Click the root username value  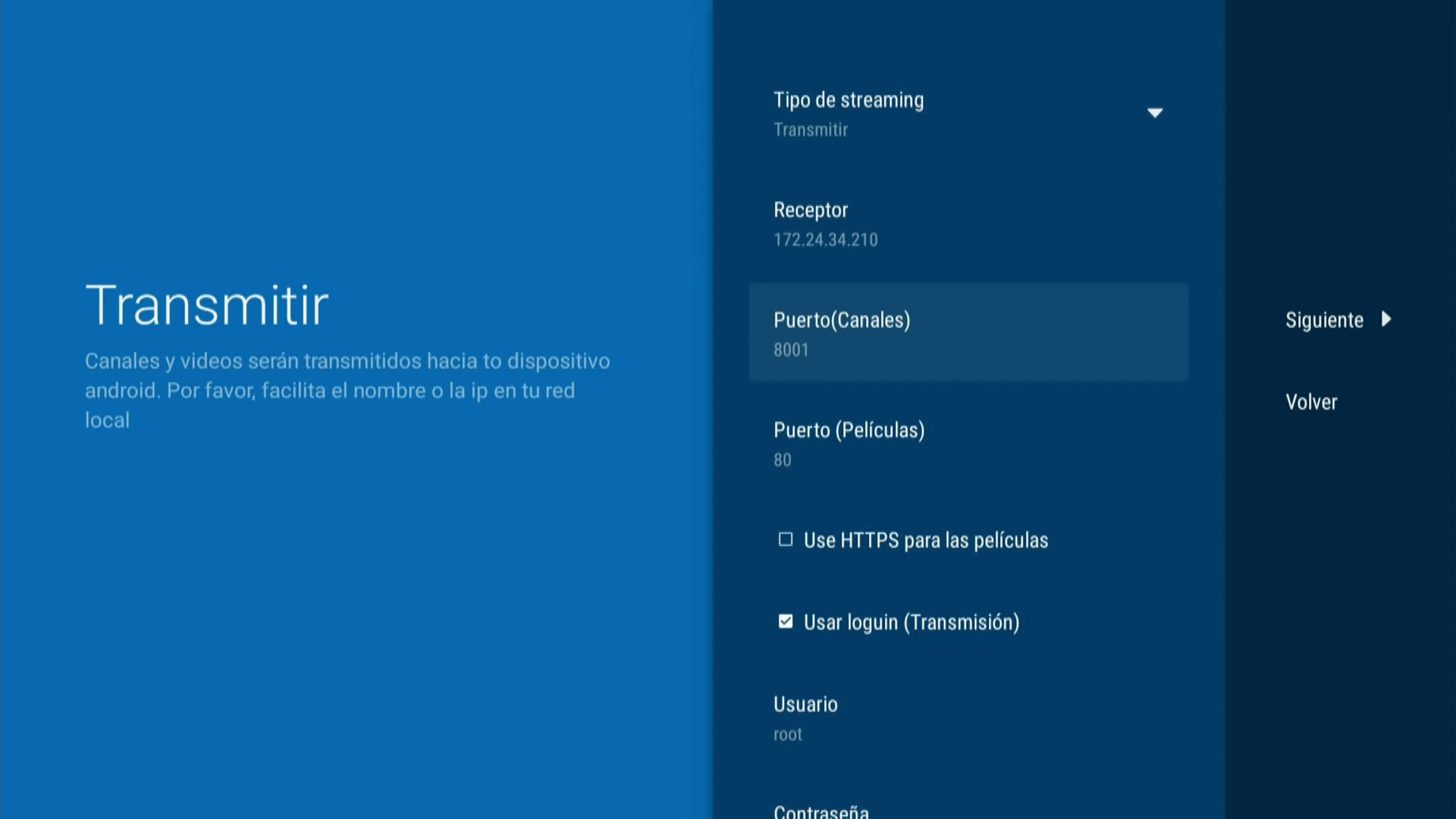(787, 735)
